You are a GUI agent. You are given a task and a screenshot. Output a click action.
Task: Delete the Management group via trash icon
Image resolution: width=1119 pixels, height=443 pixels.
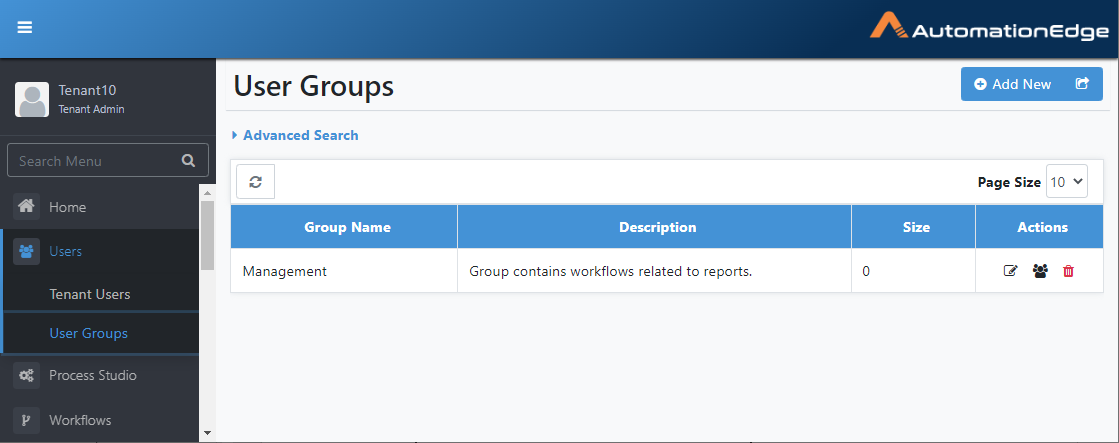[x=1068, y=271]
